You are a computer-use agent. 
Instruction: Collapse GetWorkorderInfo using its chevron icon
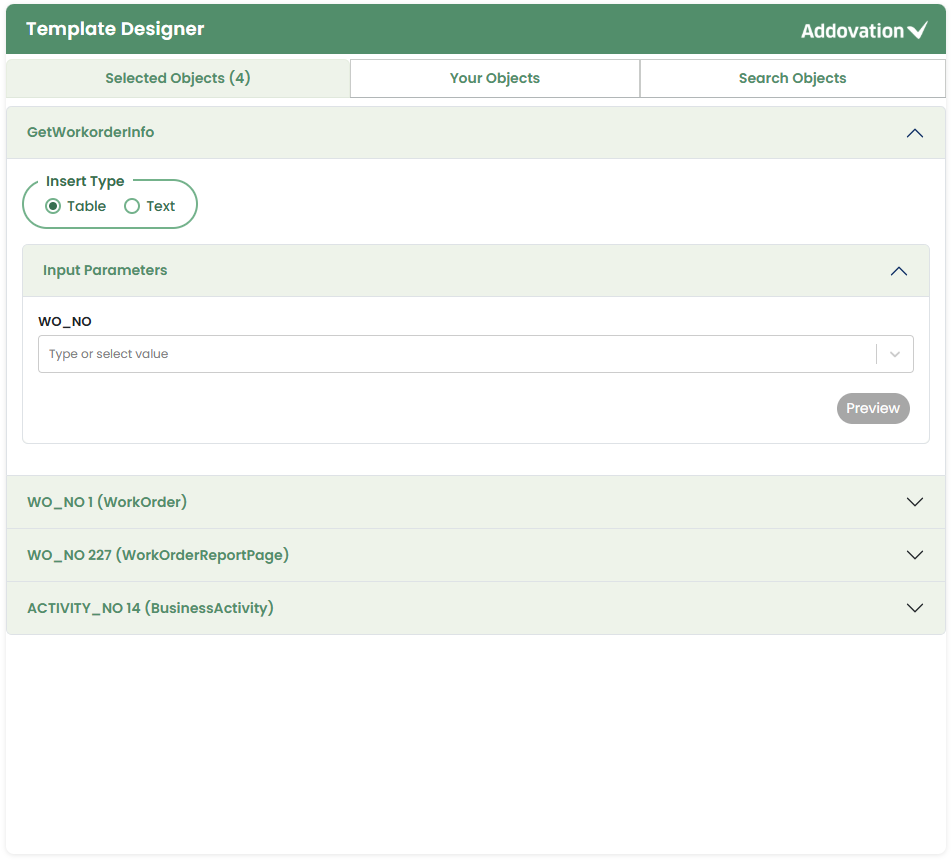pyautogui.click(x=914, y=133)
